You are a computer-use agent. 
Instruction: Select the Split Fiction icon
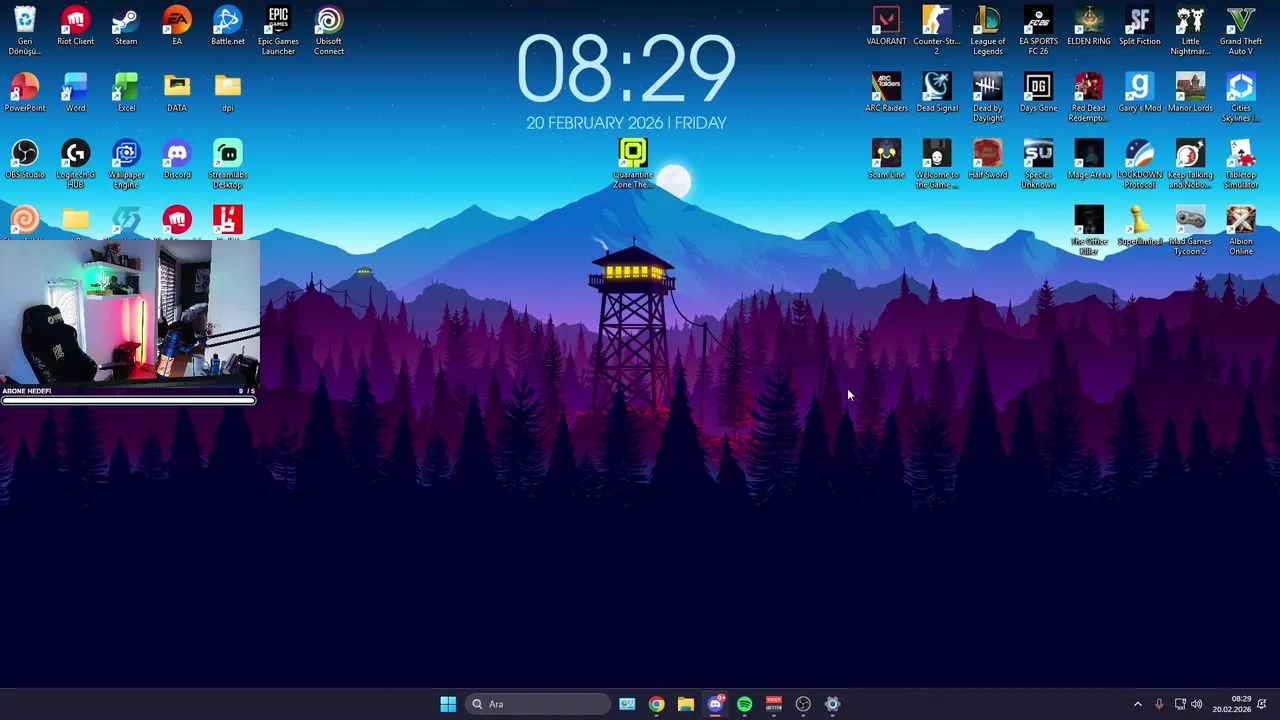[x=1139, y=27]
